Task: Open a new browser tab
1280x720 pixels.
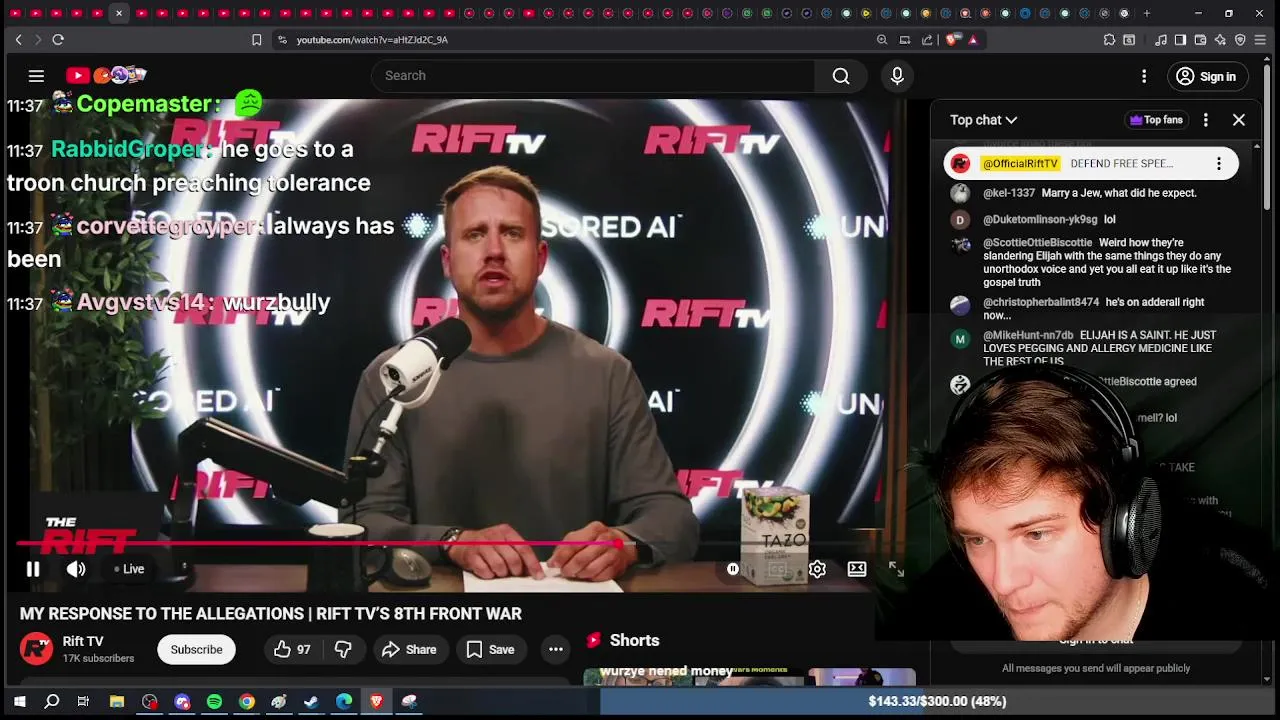Action: tap(1147, 14)
